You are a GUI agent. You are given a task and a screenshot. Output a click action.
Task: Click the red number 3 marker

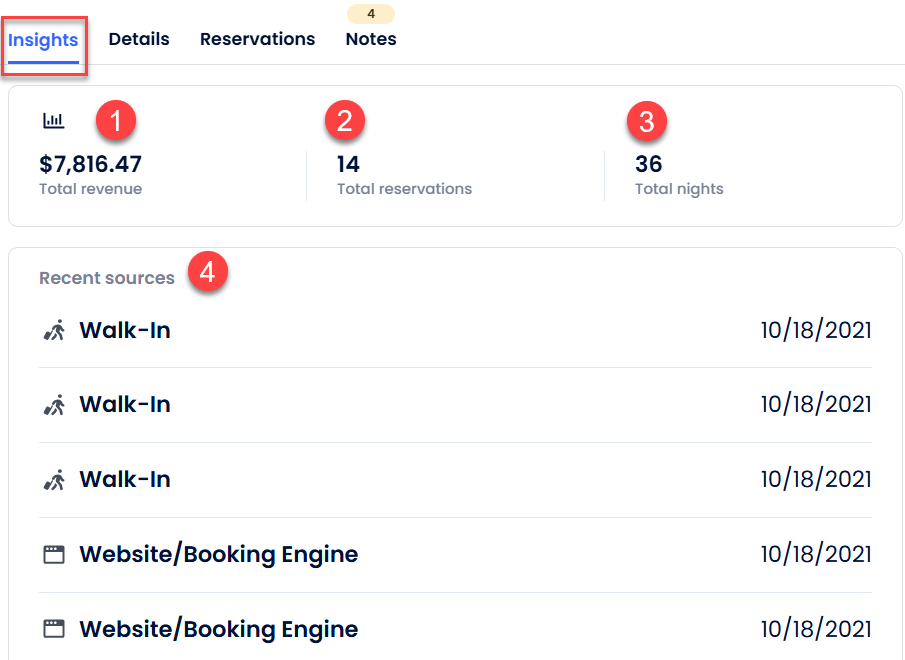[647, 122]
